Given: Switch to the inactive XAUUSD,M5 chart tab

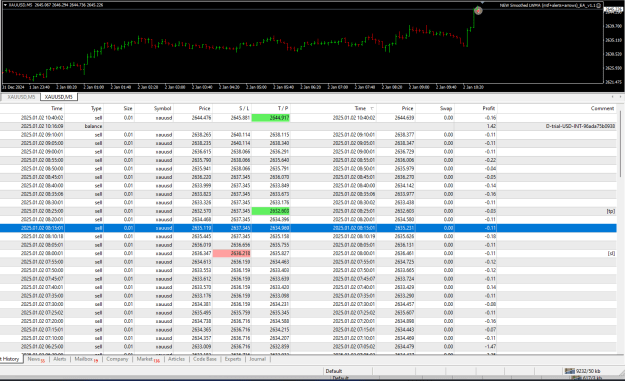Looking at the screenshot, I should (21, 97).
